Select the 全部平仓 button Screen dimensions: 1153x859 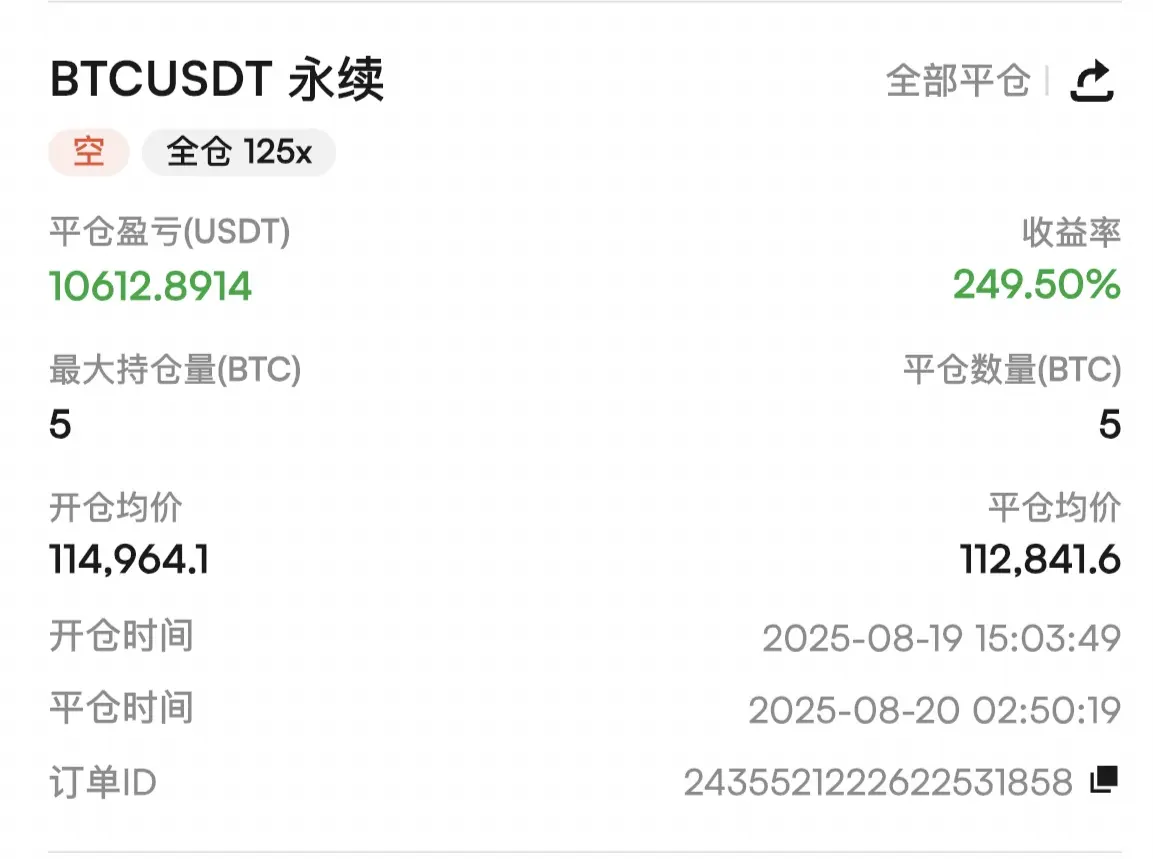point(957,80)
